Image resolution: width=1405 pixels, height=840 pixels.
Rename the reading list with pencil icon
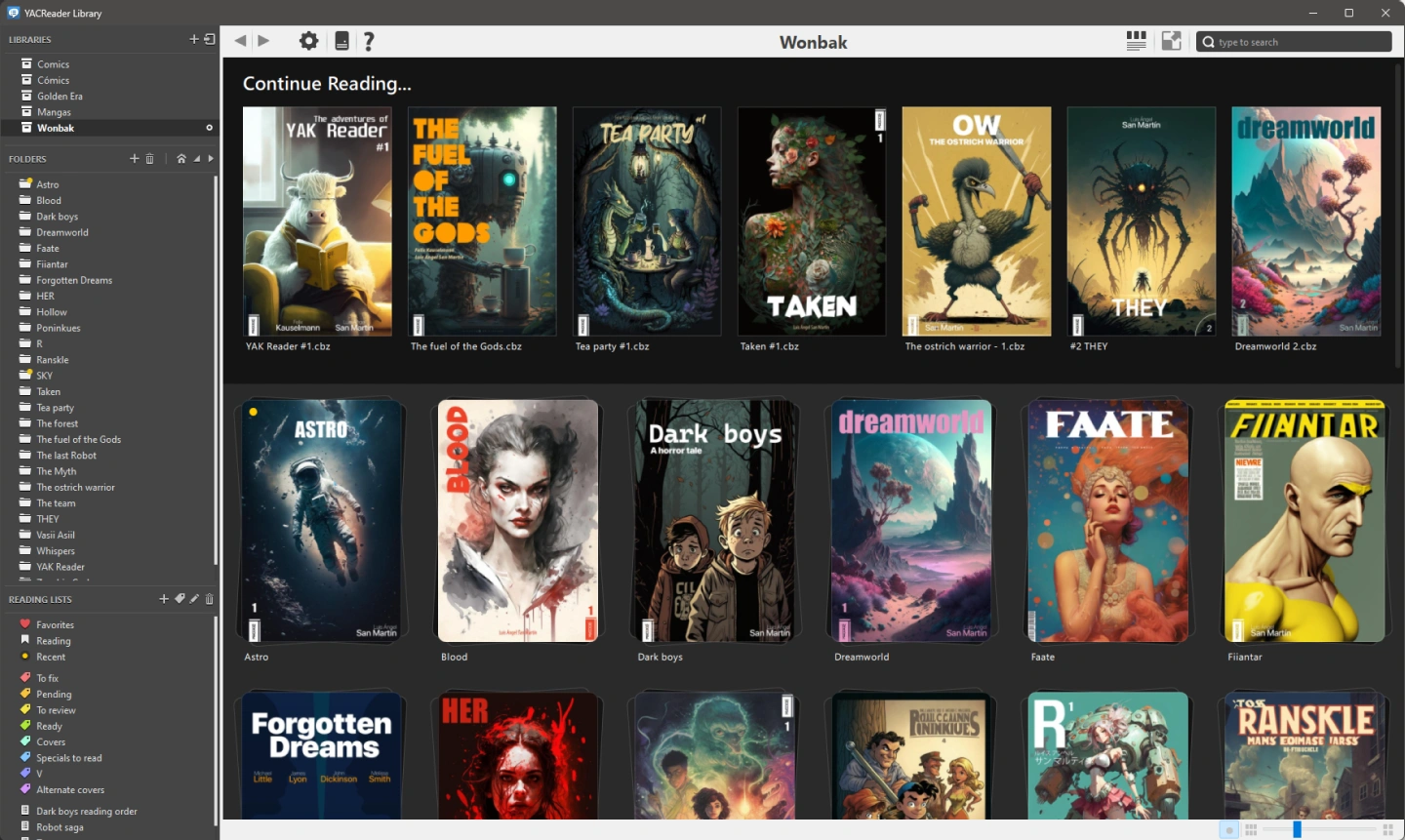194,599
